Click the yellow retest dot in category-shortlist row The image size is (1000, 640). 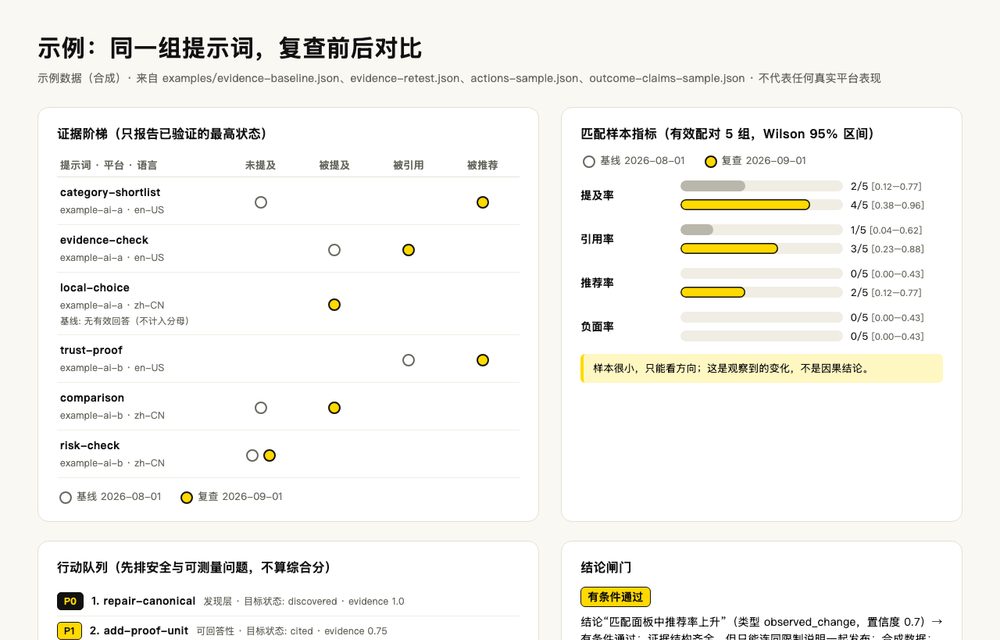click(x=483, y=202)
